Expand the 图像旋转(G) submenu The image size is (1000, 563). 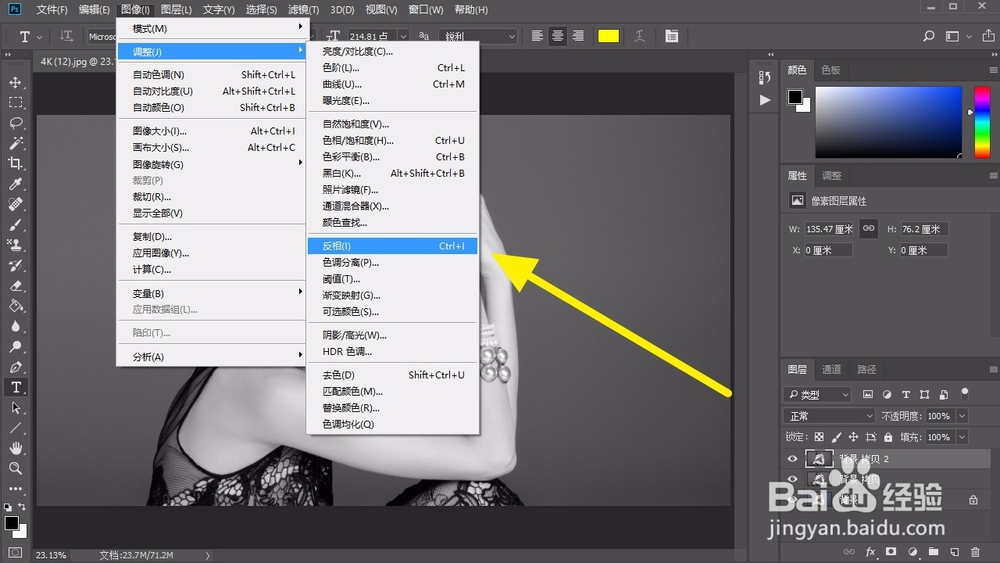point(211,164)
